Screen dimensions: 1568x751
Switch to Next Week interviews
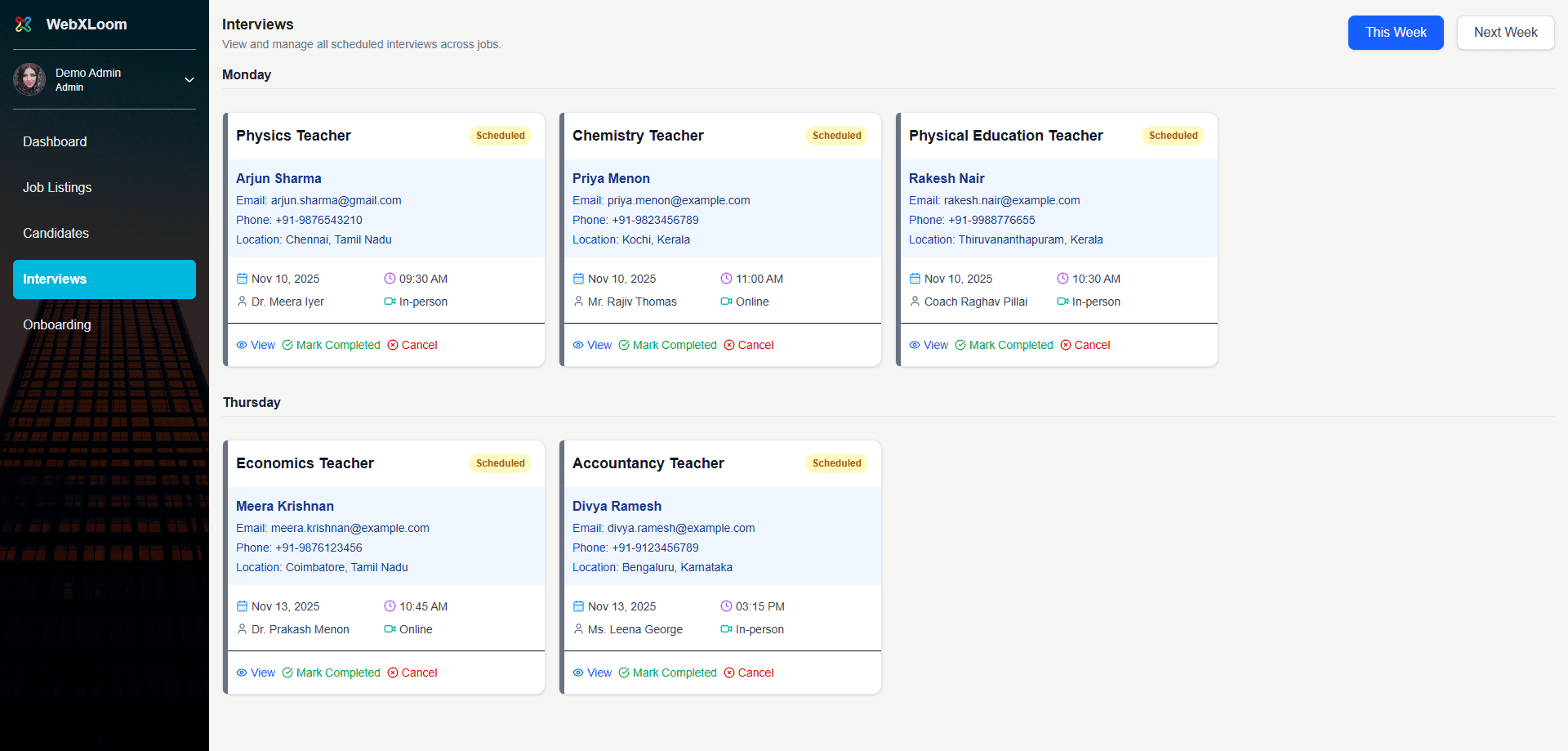[x=1505, y=33]
